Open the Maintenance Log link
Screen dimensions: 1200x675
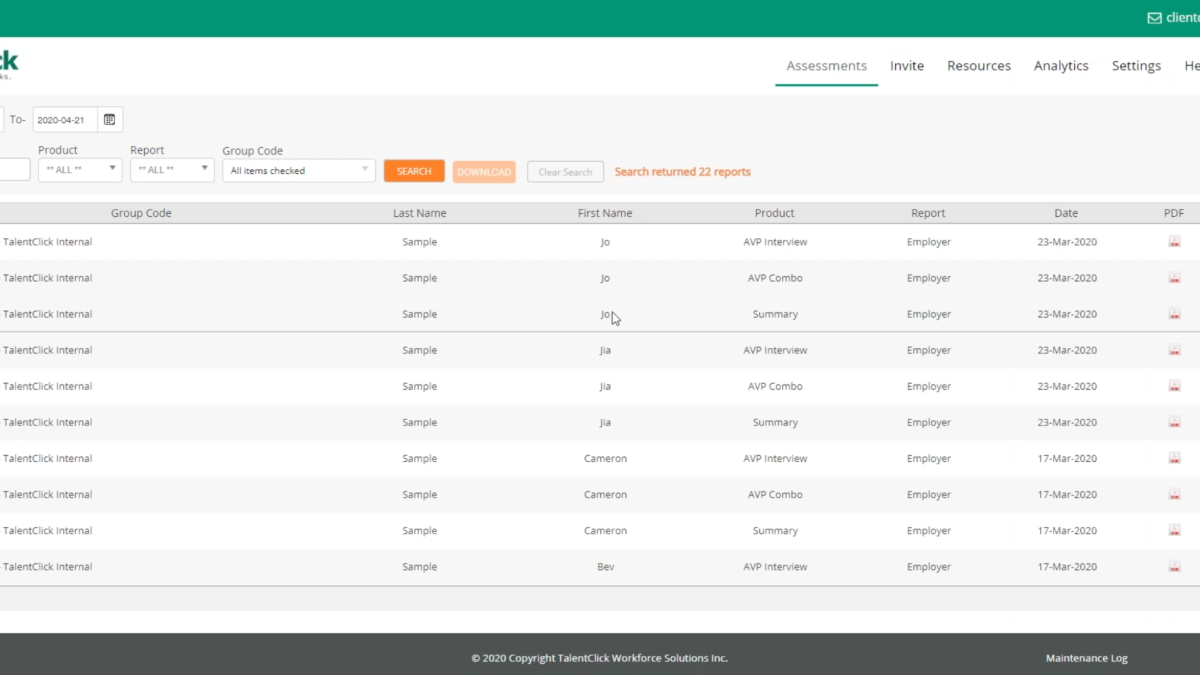point(1086,658)
